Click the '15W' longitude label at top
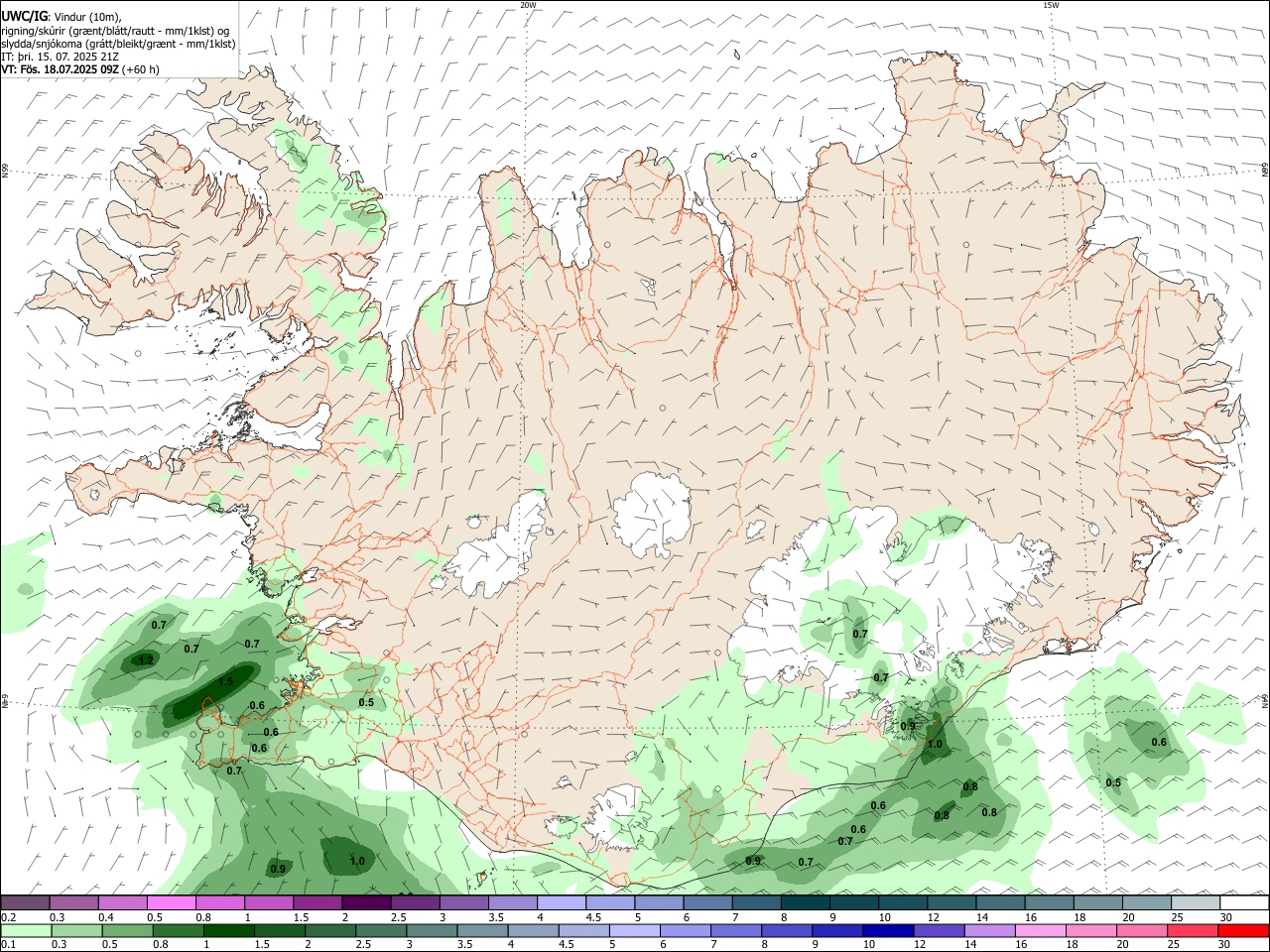The width and height of the screenshot is (1270, 952). coord(1051,5)
